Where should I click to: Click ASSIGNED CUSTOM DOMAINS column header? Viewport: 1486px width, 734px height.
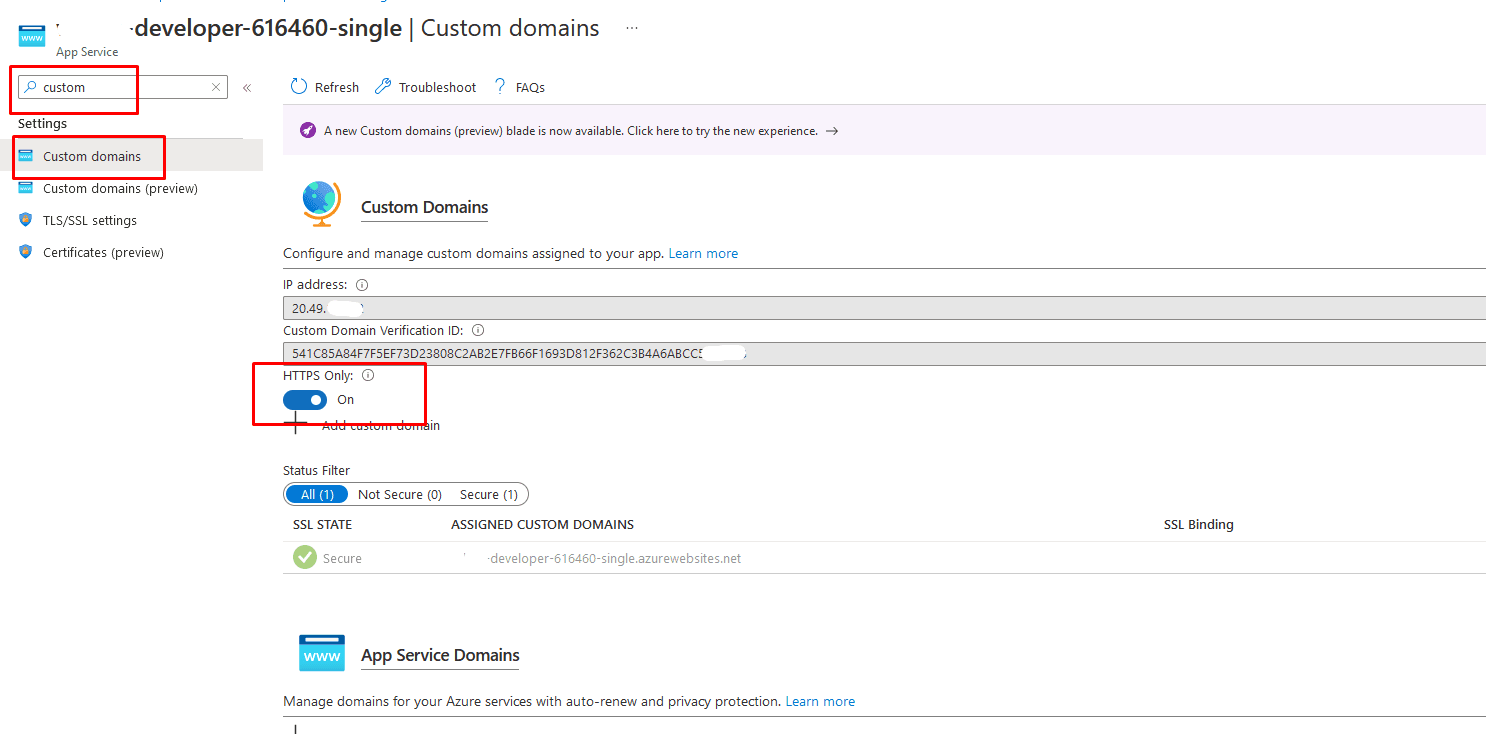point(542,524)
